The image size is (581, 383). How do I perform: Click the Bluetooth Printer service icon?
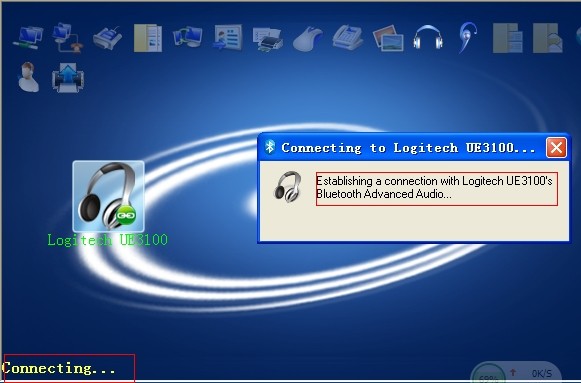tap(268, 39)
